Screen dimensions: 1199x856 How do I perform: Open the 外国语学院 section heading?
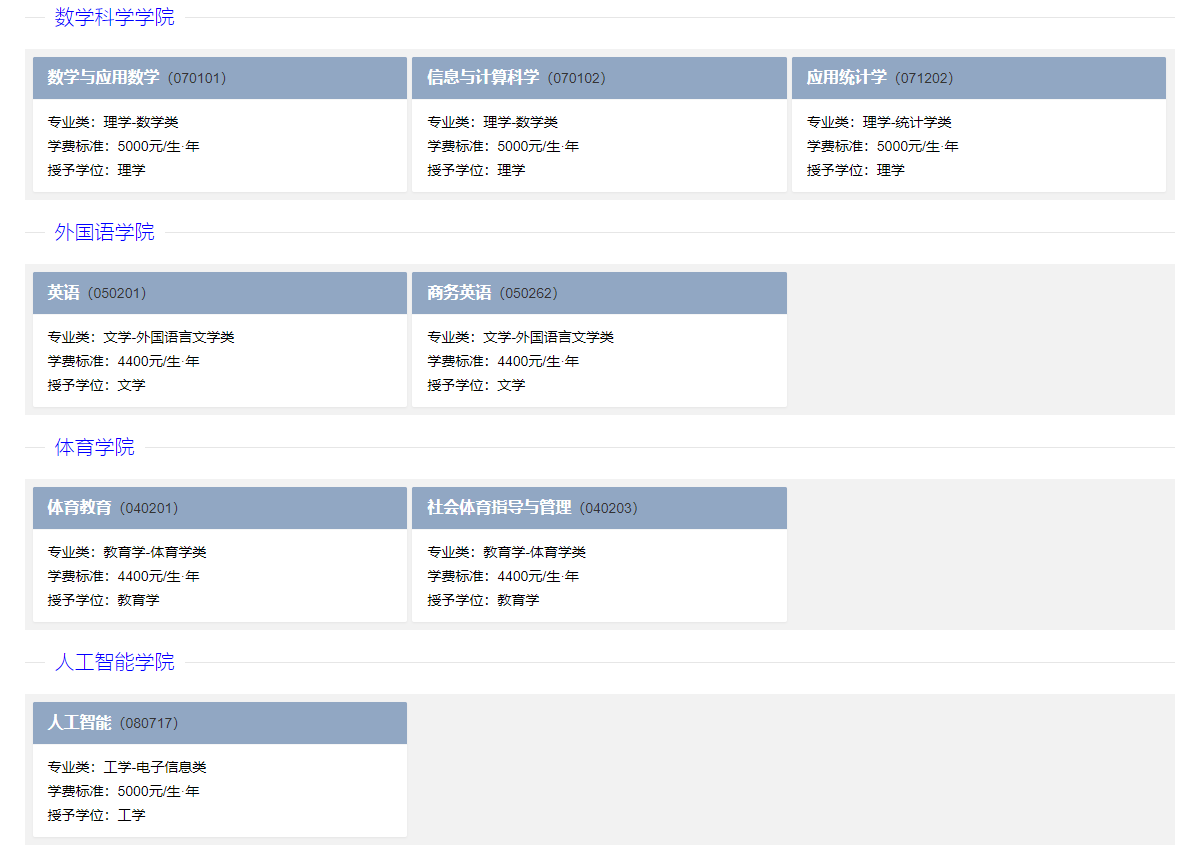[x=104, y=232]
